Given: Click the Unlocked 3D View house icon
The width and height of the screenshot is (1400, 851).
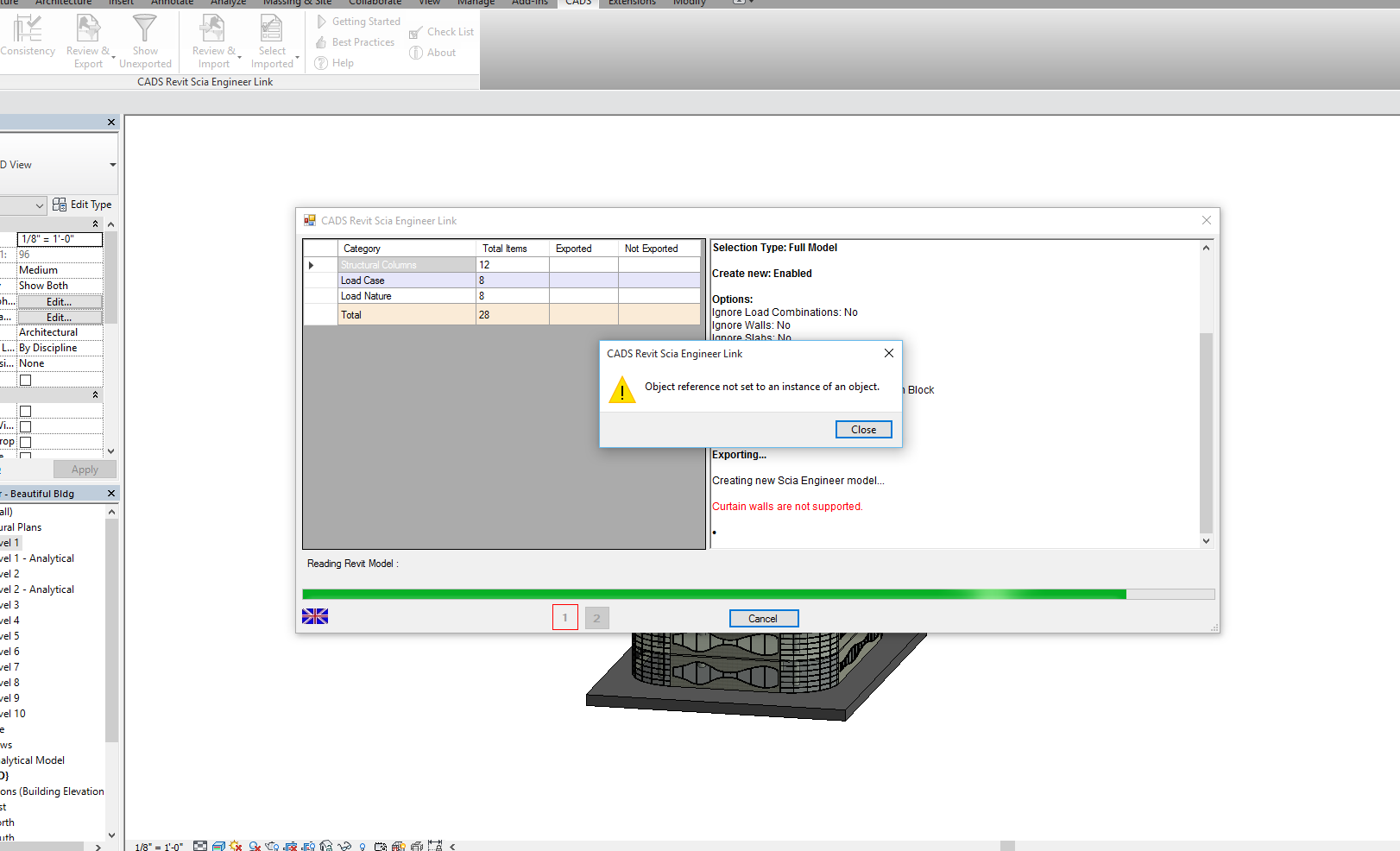Looking at the screenshot, I should [x=325, y=846].
